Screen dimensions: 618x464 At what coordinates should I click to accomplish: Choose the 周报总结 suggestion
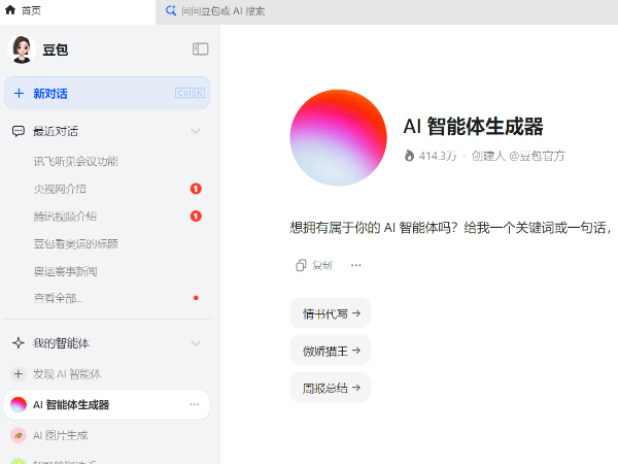331,388
